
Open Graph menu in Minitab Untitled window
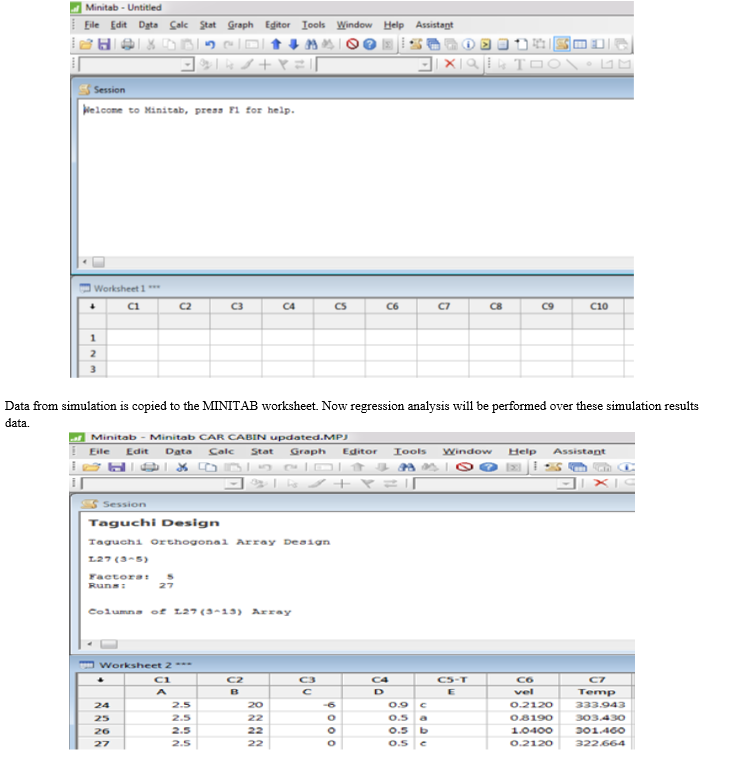[240, 25]
